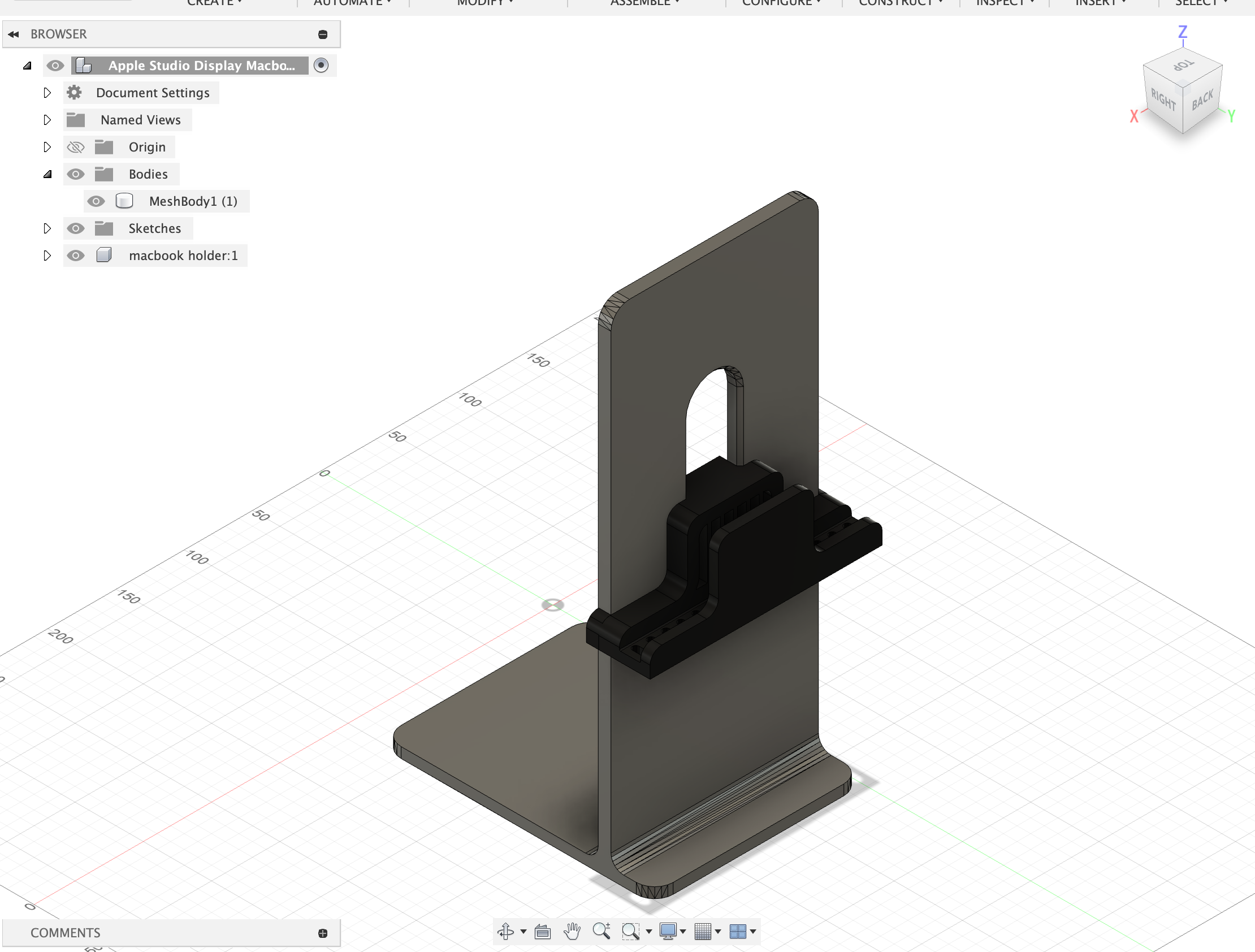Select the Named Views label

(x=141, y=120)
